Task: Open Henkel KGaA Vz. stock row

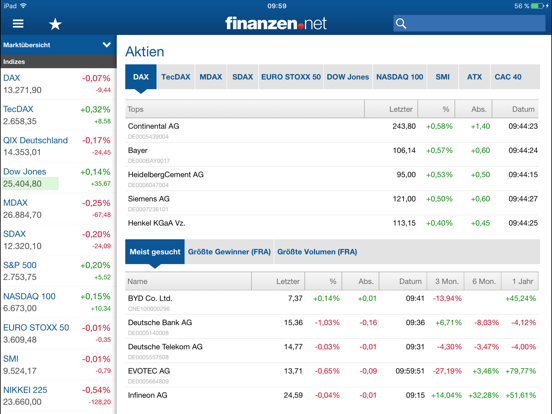Action: [332, 223]
